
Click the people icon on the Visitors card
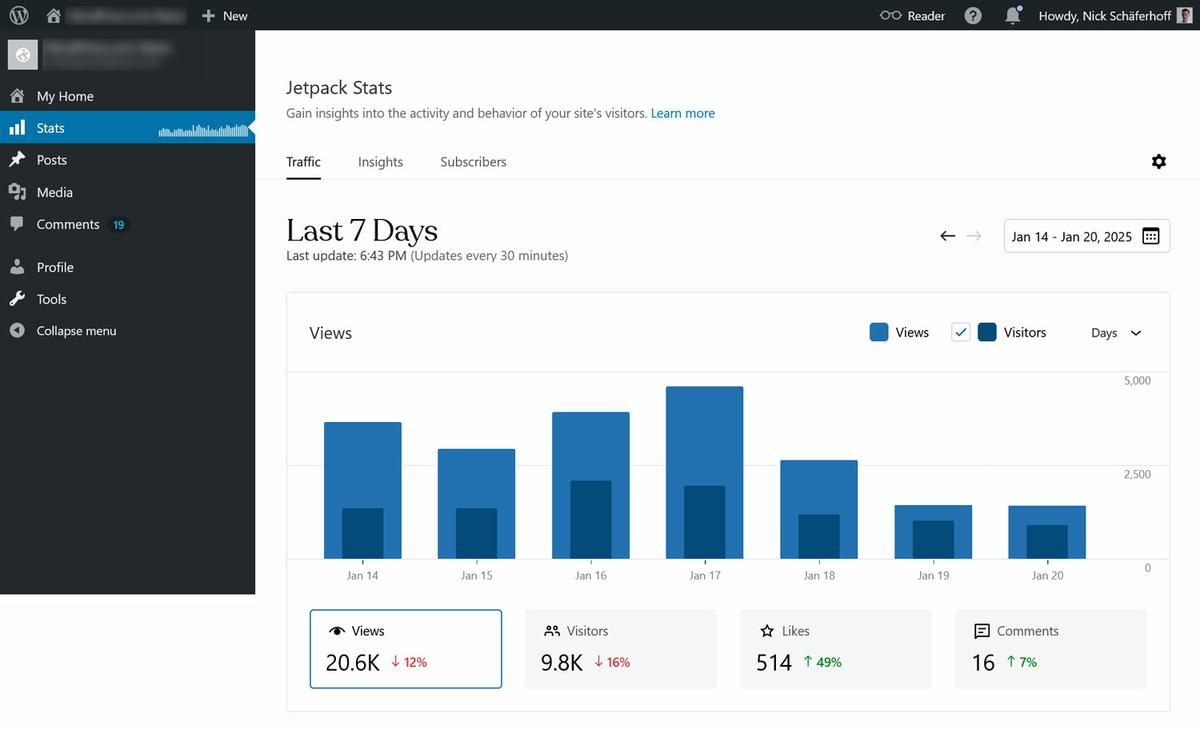click(x=553, y=630)
